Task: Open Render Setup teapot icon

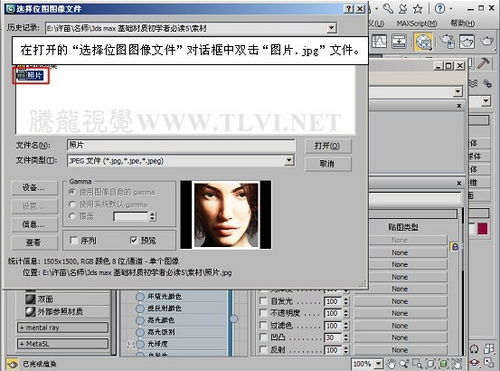Action: point(447,42)
